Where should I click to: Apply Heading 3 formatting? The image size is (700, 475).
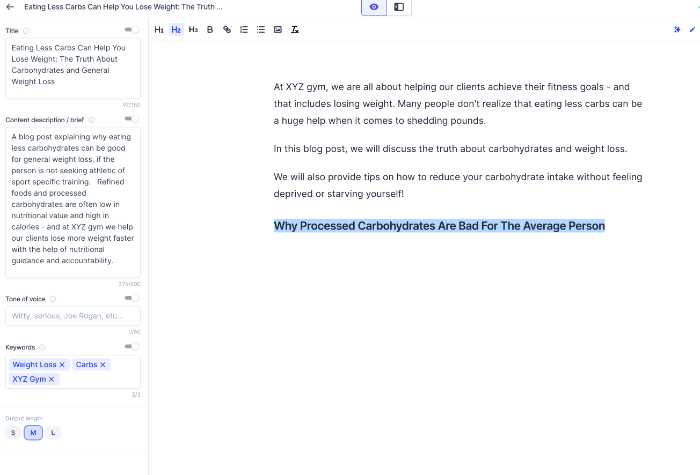tap(193, 30)
